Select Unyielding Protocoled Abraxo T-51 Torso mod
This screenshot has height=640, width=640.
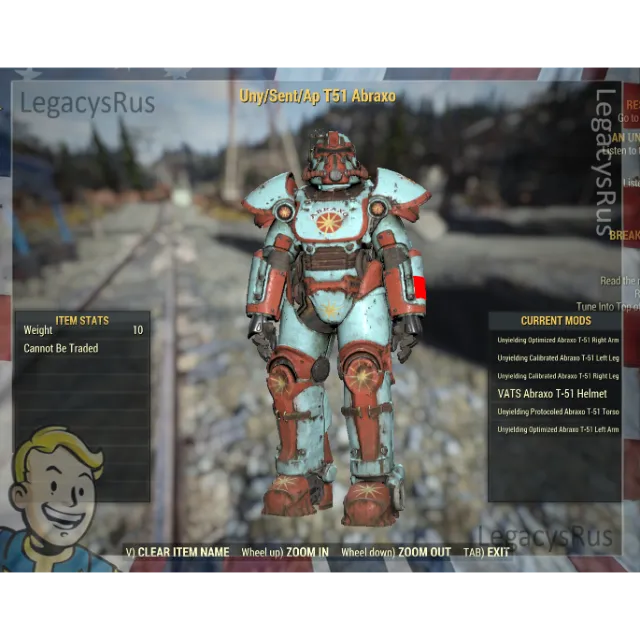click(x=557, y=412)
